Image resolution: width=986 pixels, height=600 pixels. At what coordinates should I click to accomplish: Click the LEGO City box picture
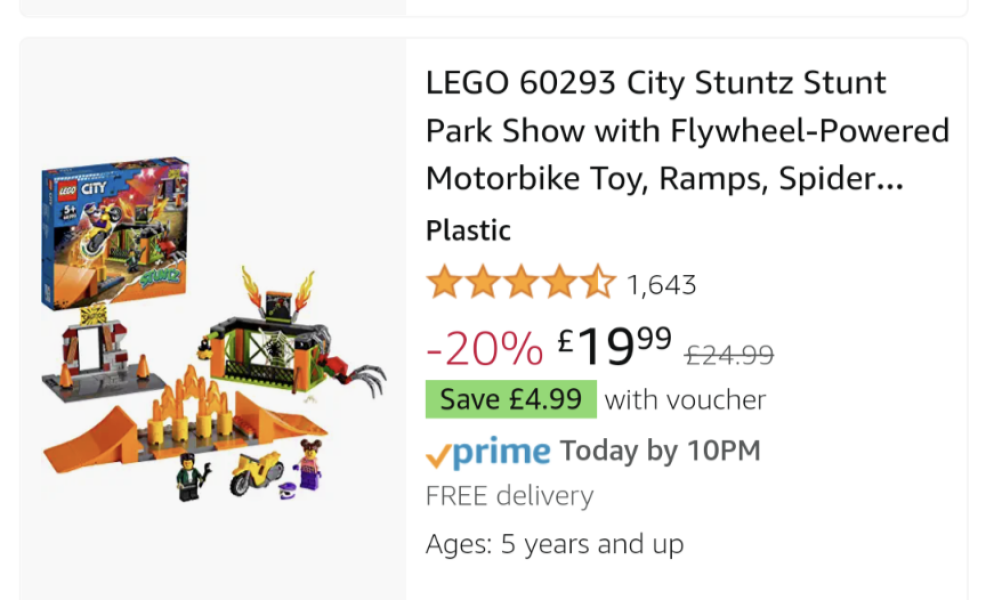pos(114,230)
